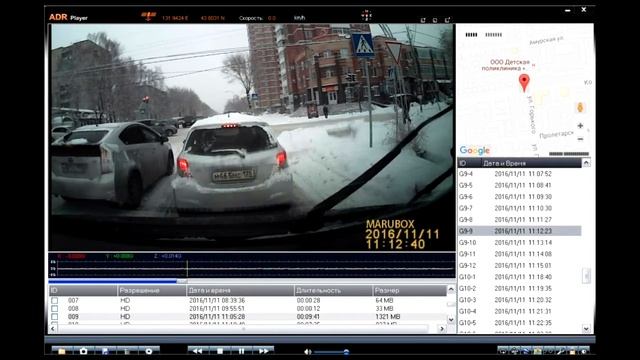
Task: Click the disc-shaped record icon
Action: coord(149,351)
